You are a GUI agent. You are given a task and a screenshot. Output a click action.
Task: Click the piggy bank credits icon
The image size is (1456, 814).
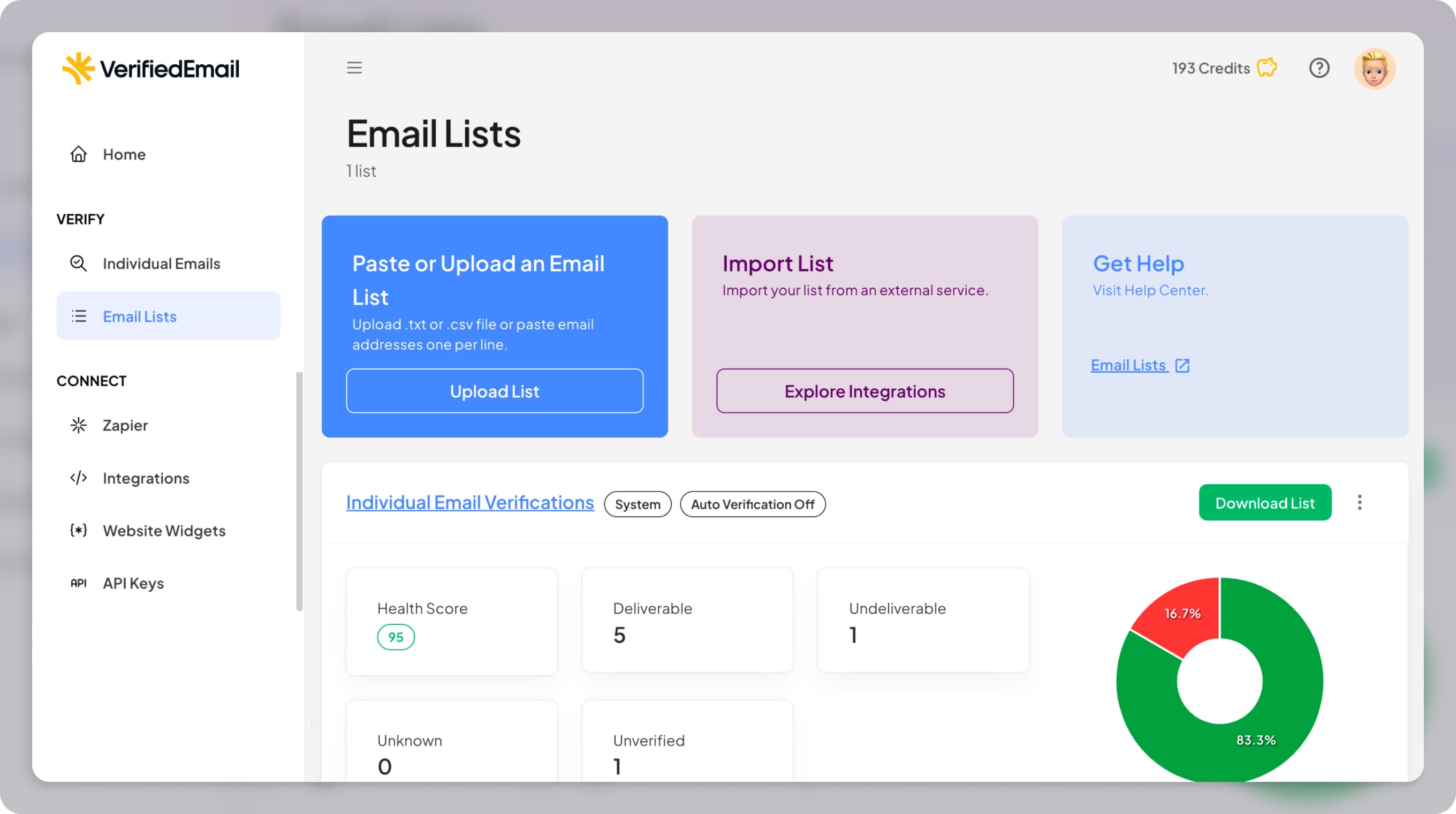1267,67
